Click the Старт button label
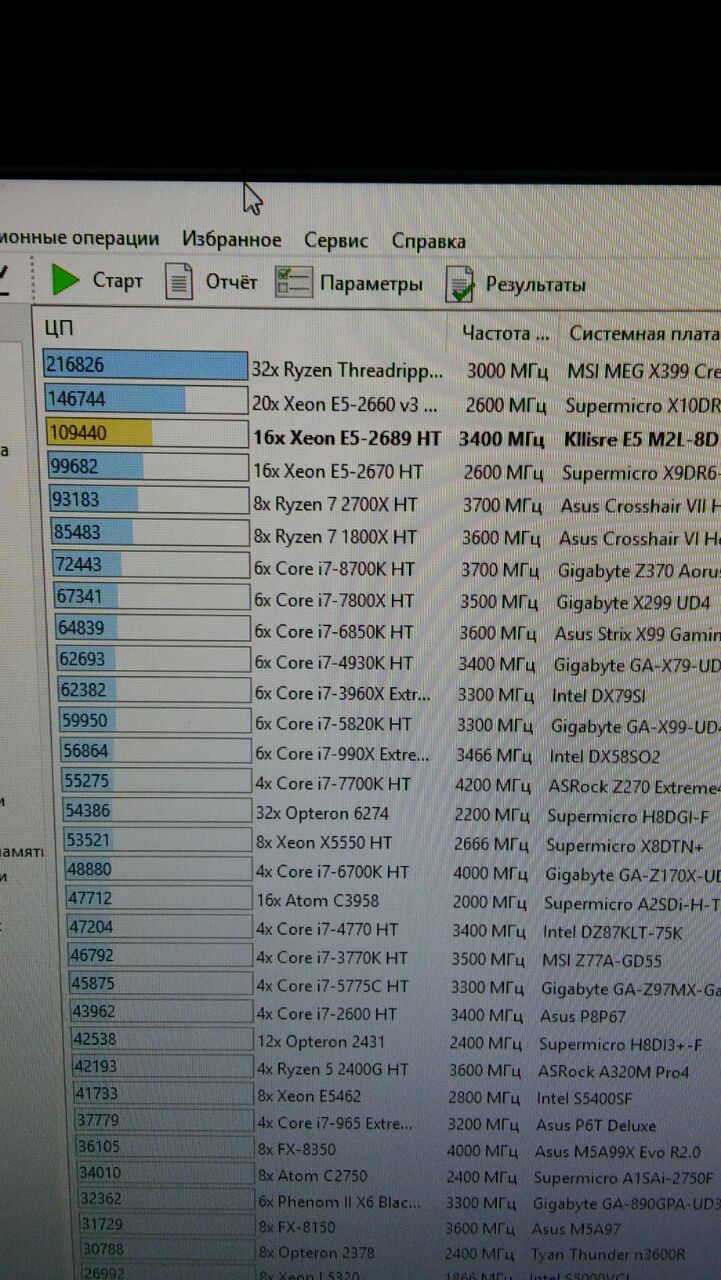Screen dimensions: 721x1280 (x=118, y=281)
